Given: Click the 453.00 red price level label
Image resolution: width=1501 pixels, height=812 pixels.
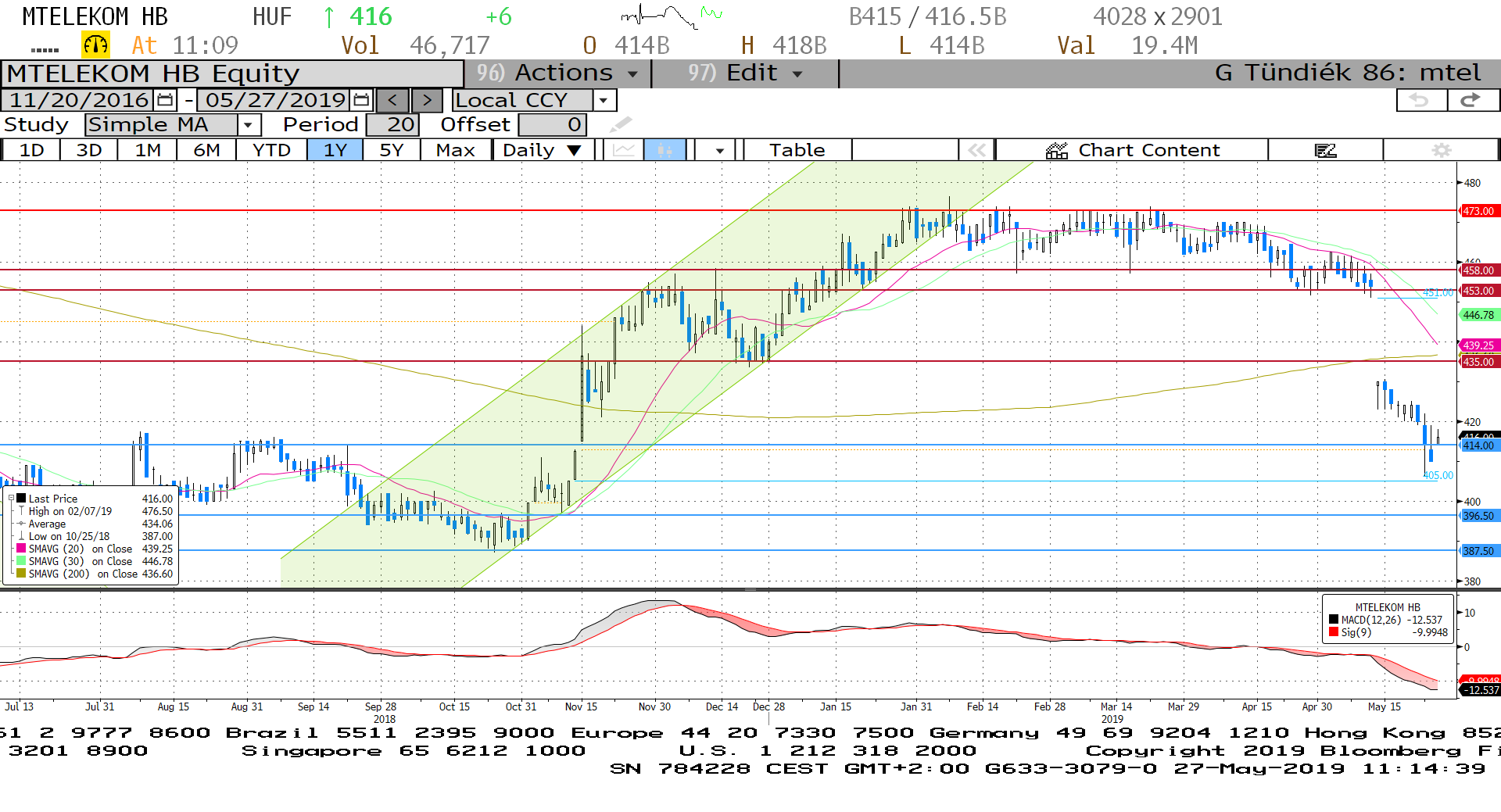Looking at the screenshot, I should (x=1478, y=291).
